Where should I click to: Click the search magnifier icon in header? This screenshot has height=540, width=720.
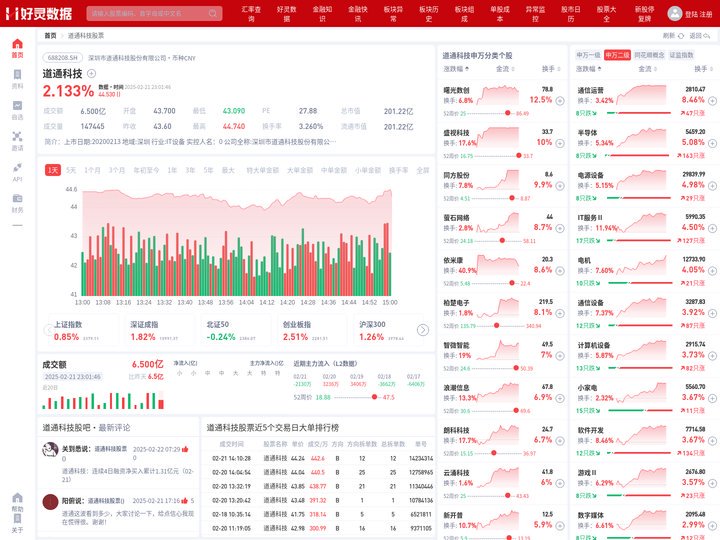[213, 13]
